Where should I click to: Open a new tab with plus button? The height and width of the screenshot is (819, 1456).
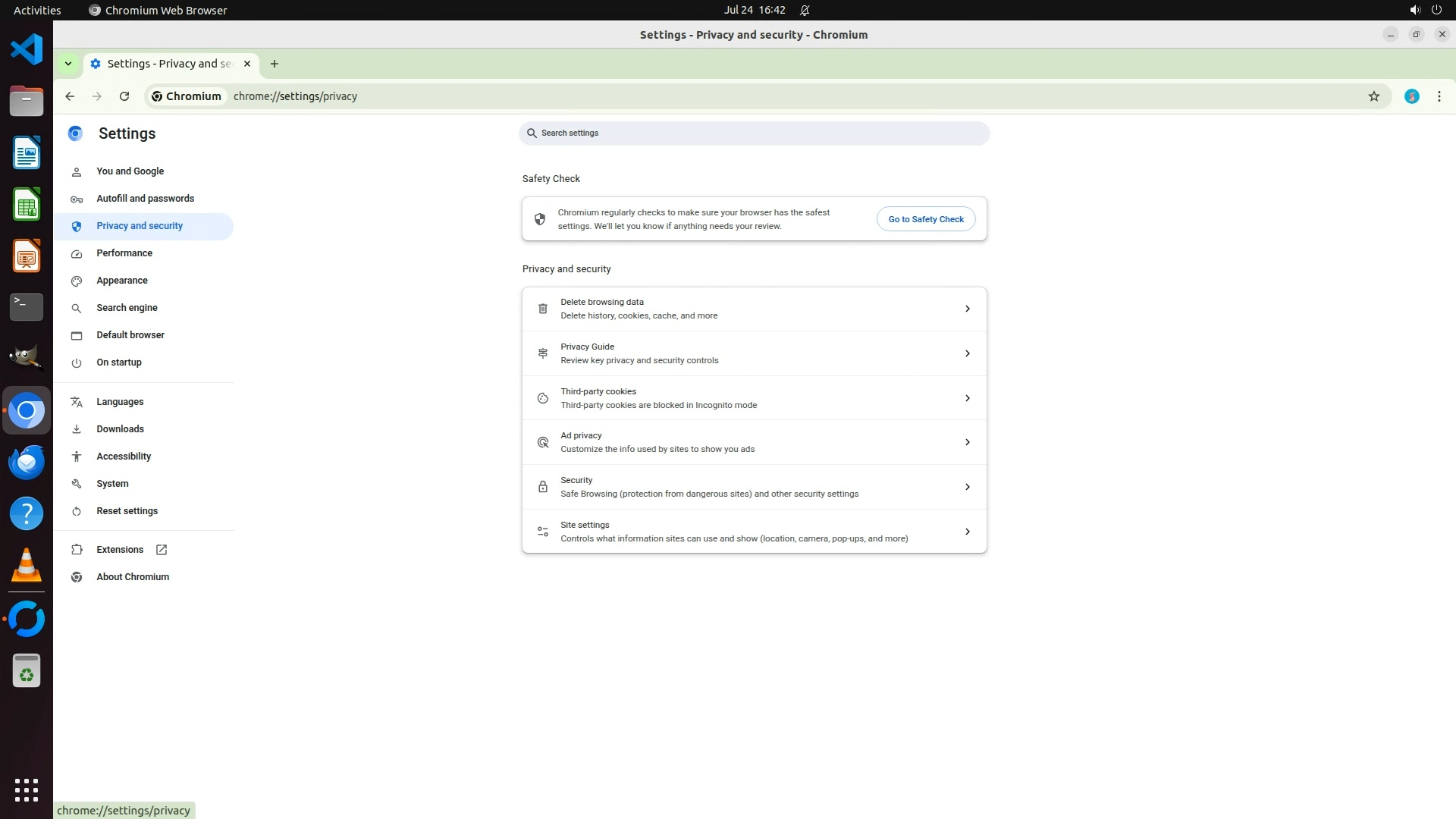(x=275, y=64)
